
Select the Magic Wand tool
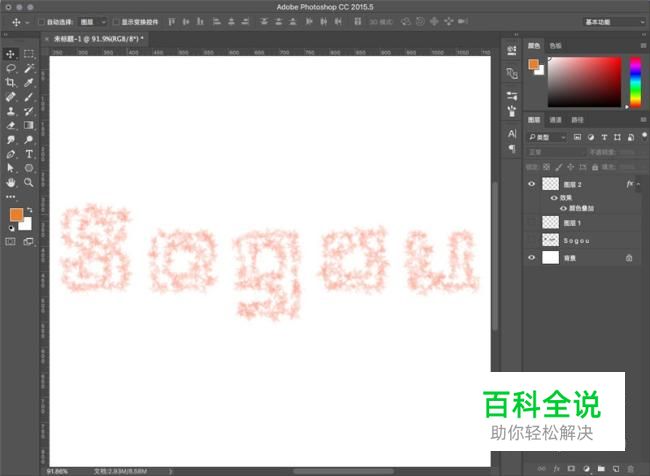click(29, 68)
